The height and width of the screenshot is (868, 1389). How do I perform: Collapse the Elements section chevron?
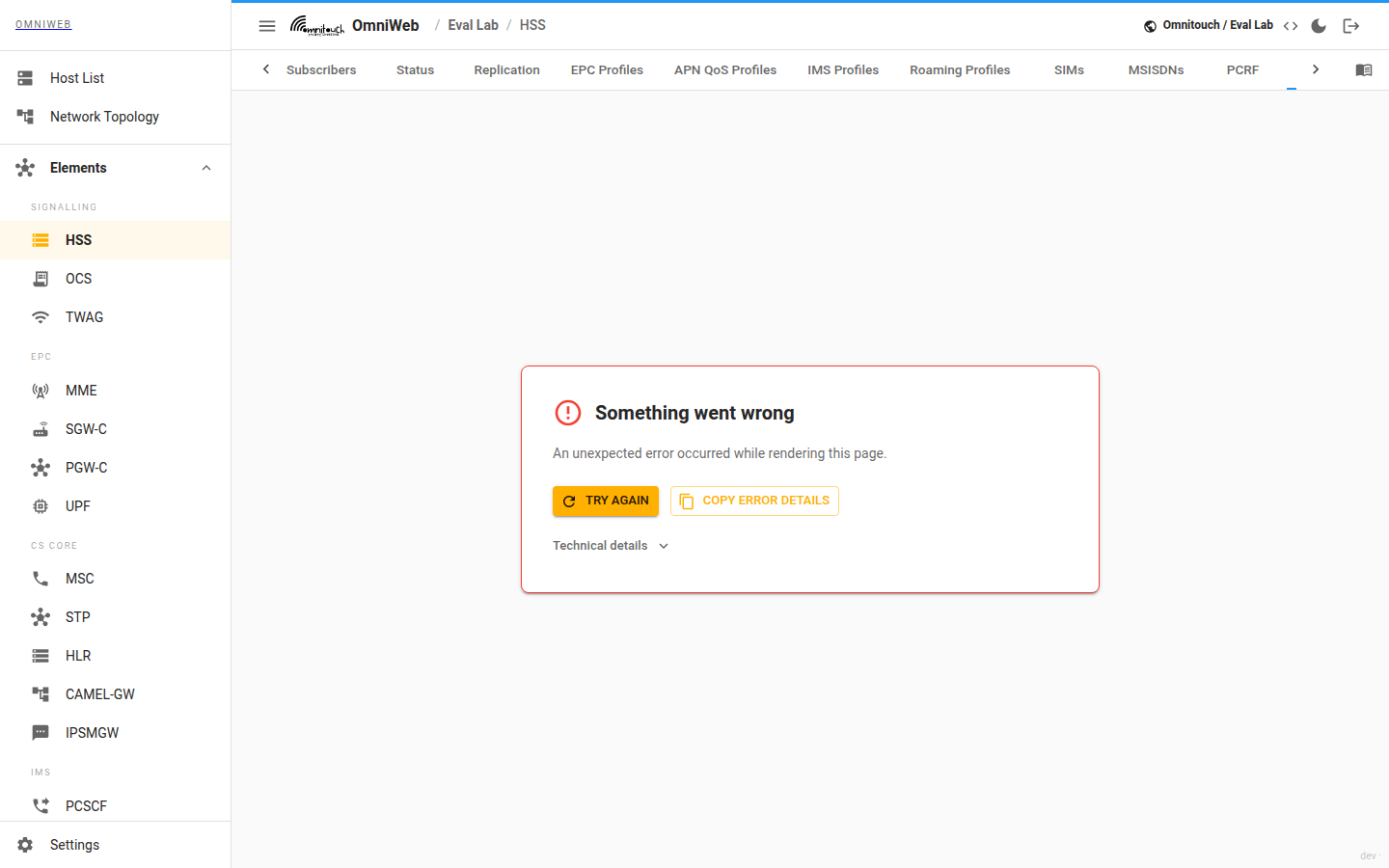coord(206,168)
